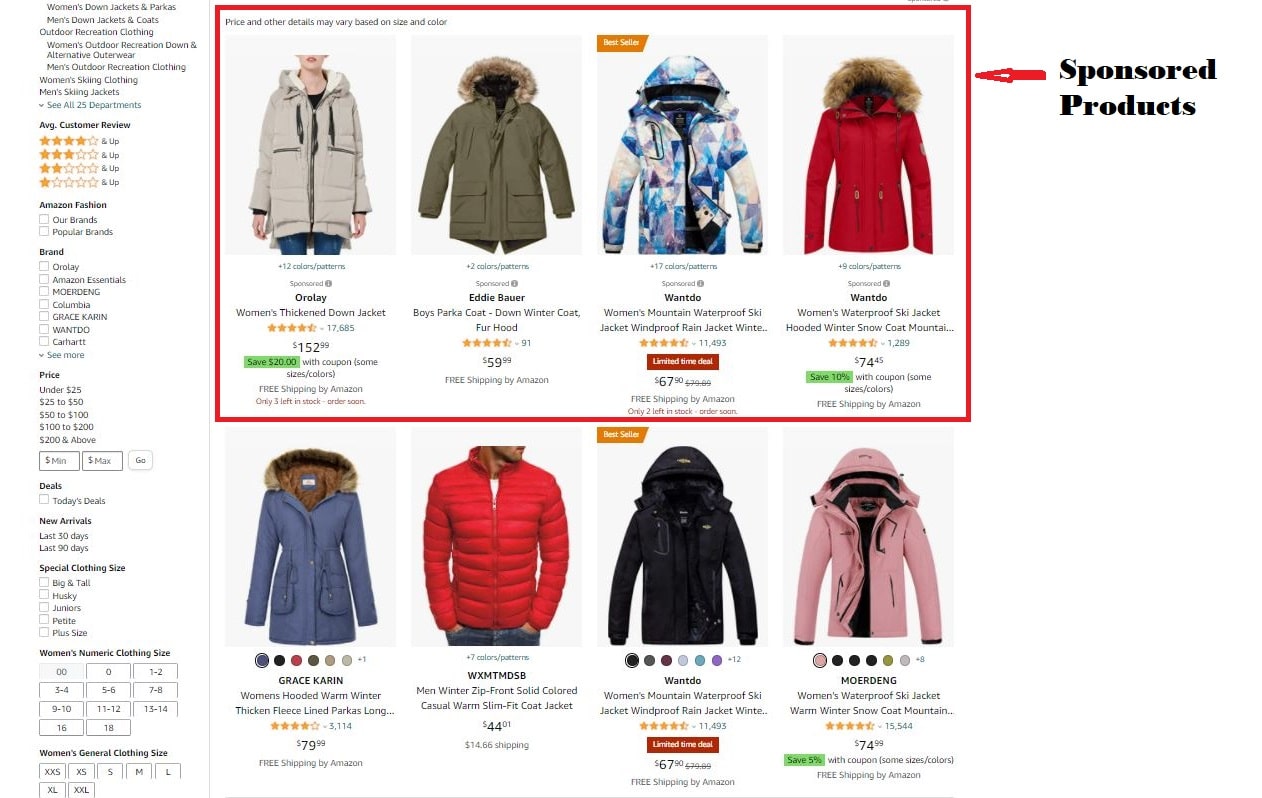
Task: Select size XS in General Clothing Size
Action: [x=81, y=772]
